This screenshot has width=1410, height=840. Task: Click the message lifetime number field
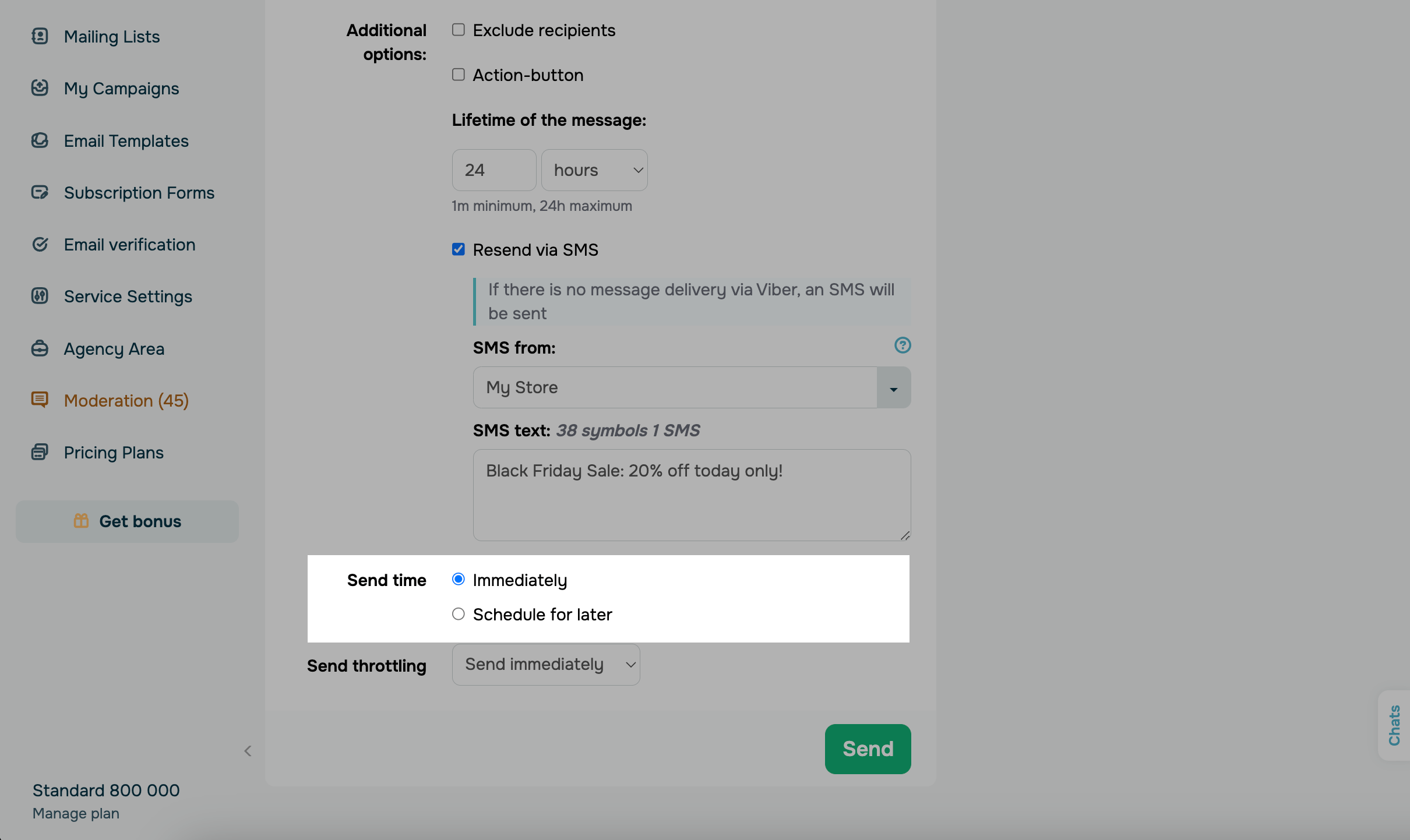[493, 170]
